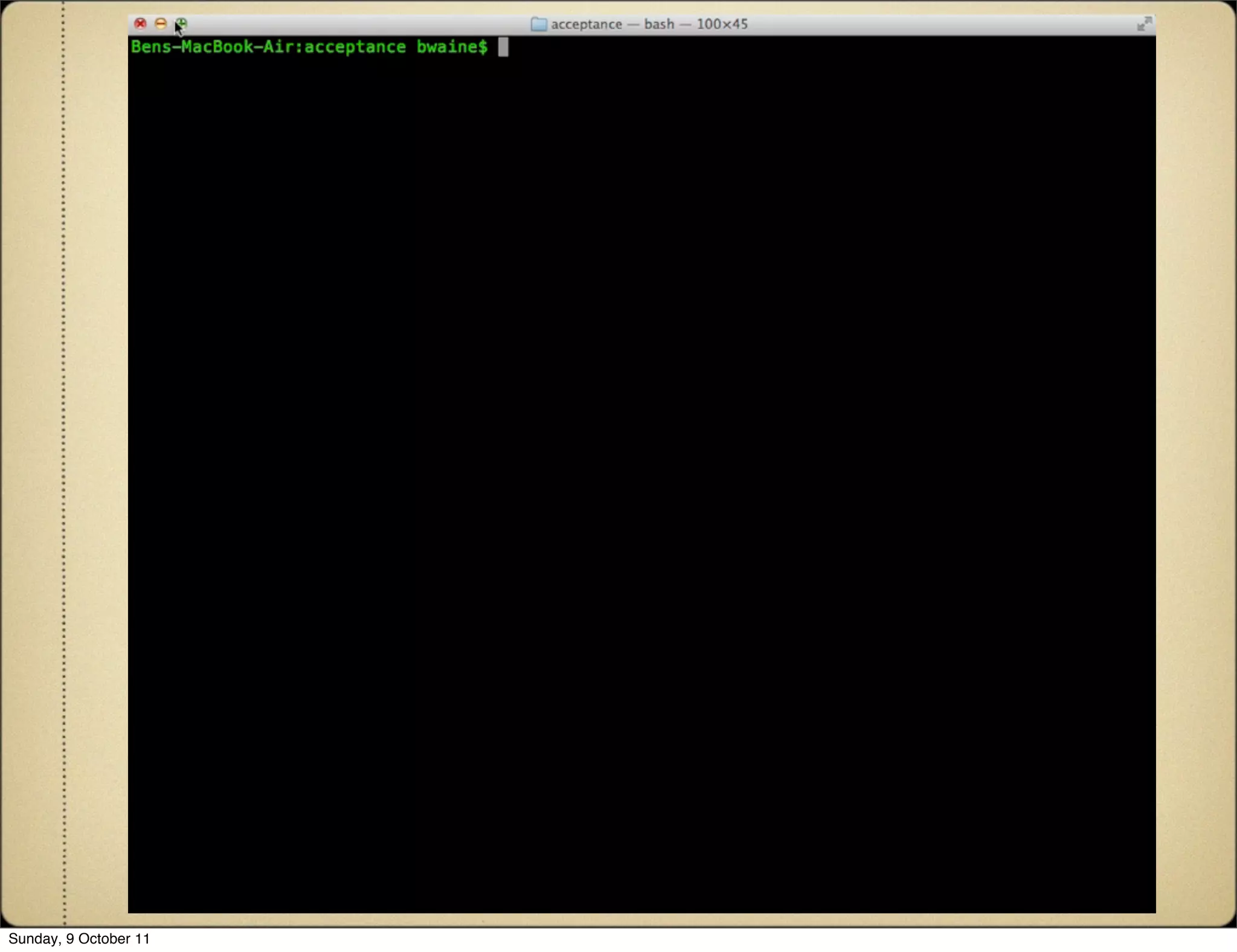Click bottom edge of black terminal window
This screenshot has width=1237, height=952.
[x=641, y=911]
